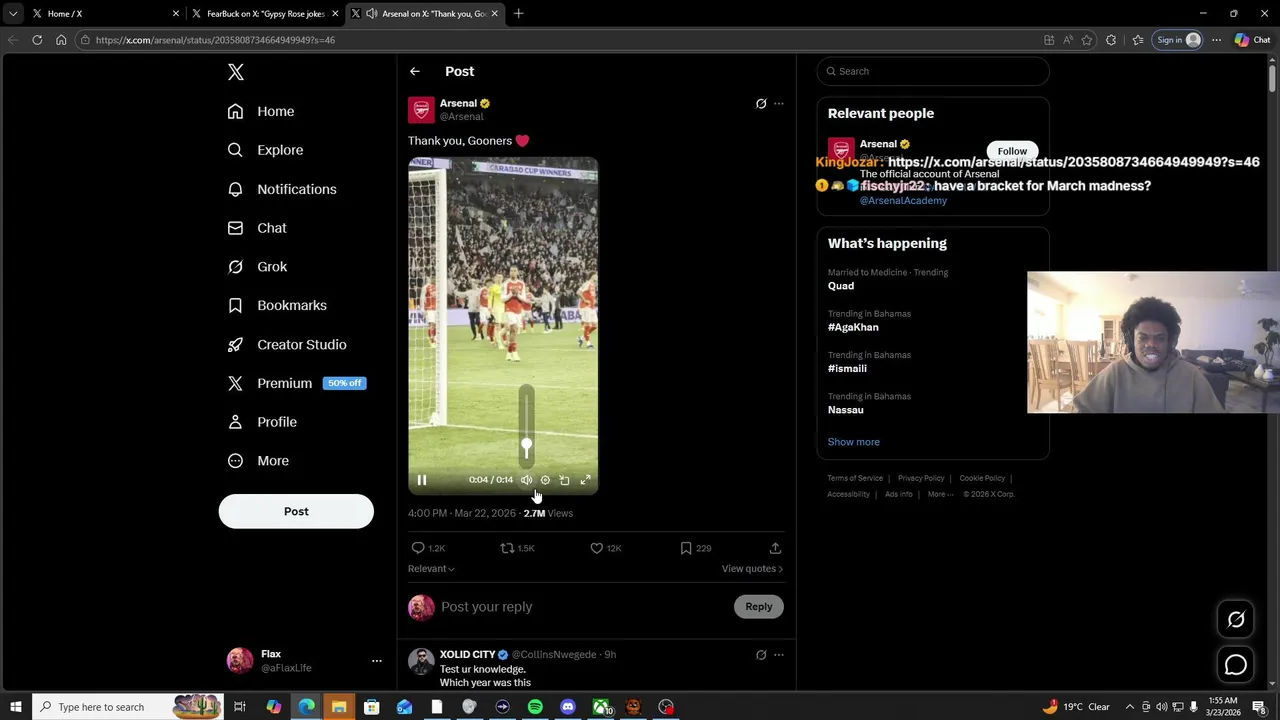The width and height of the screenshot is (1280, 720).
Task: Click Show more under What's happening
Action: [x=853, y=442]
